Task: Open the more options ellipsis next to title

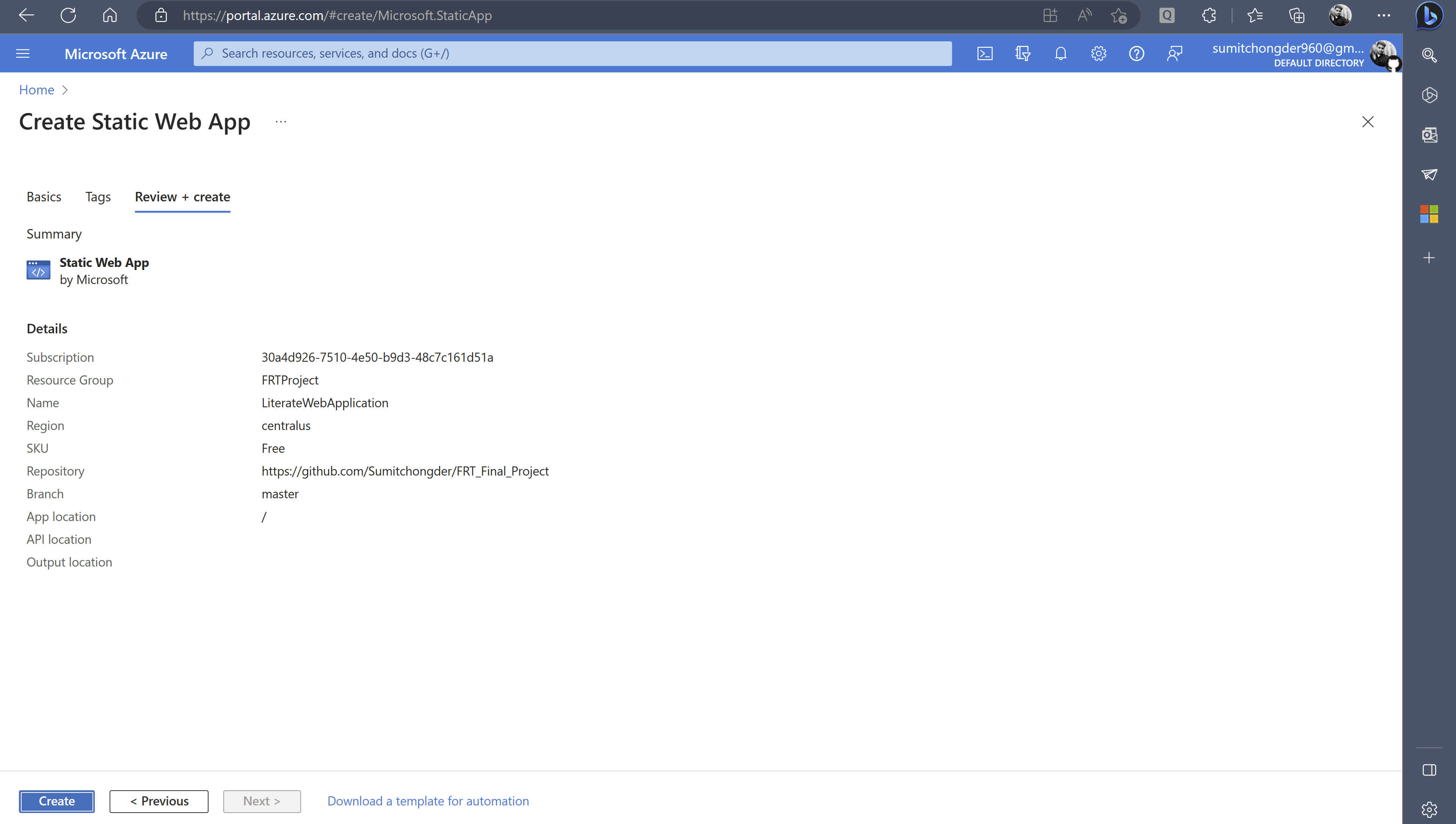Action: (281, 121)
